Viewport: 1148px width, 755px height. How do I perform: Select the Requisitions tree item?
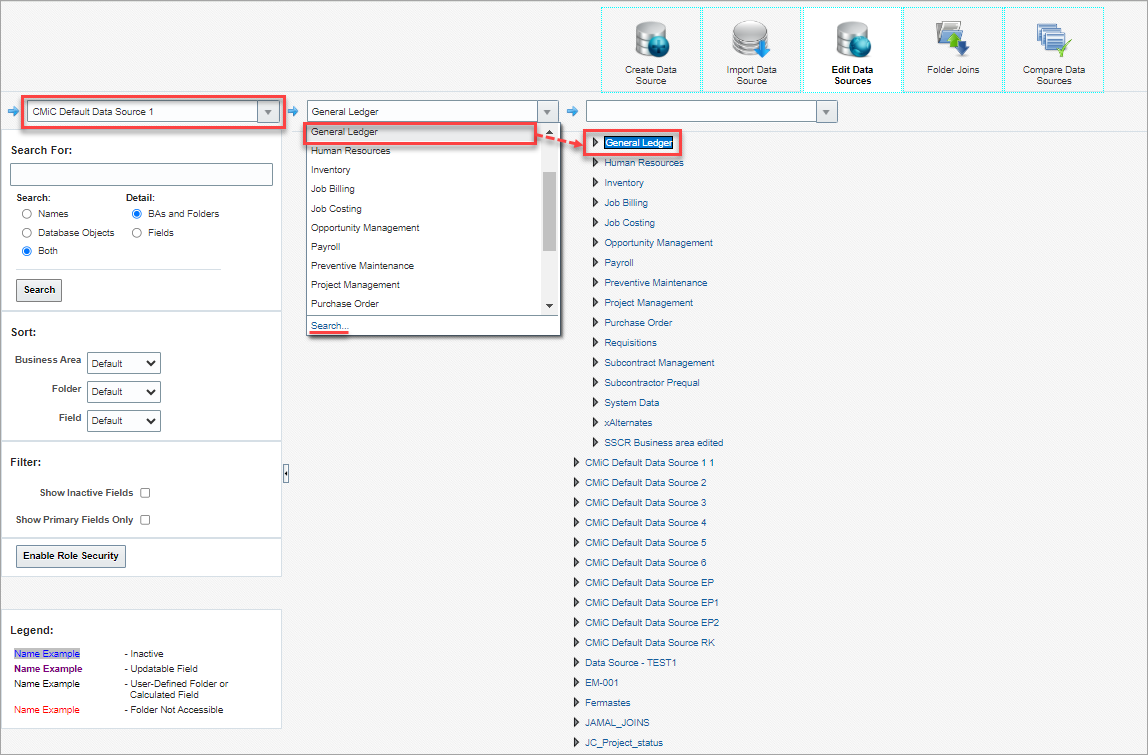click(x=630, y=343)
